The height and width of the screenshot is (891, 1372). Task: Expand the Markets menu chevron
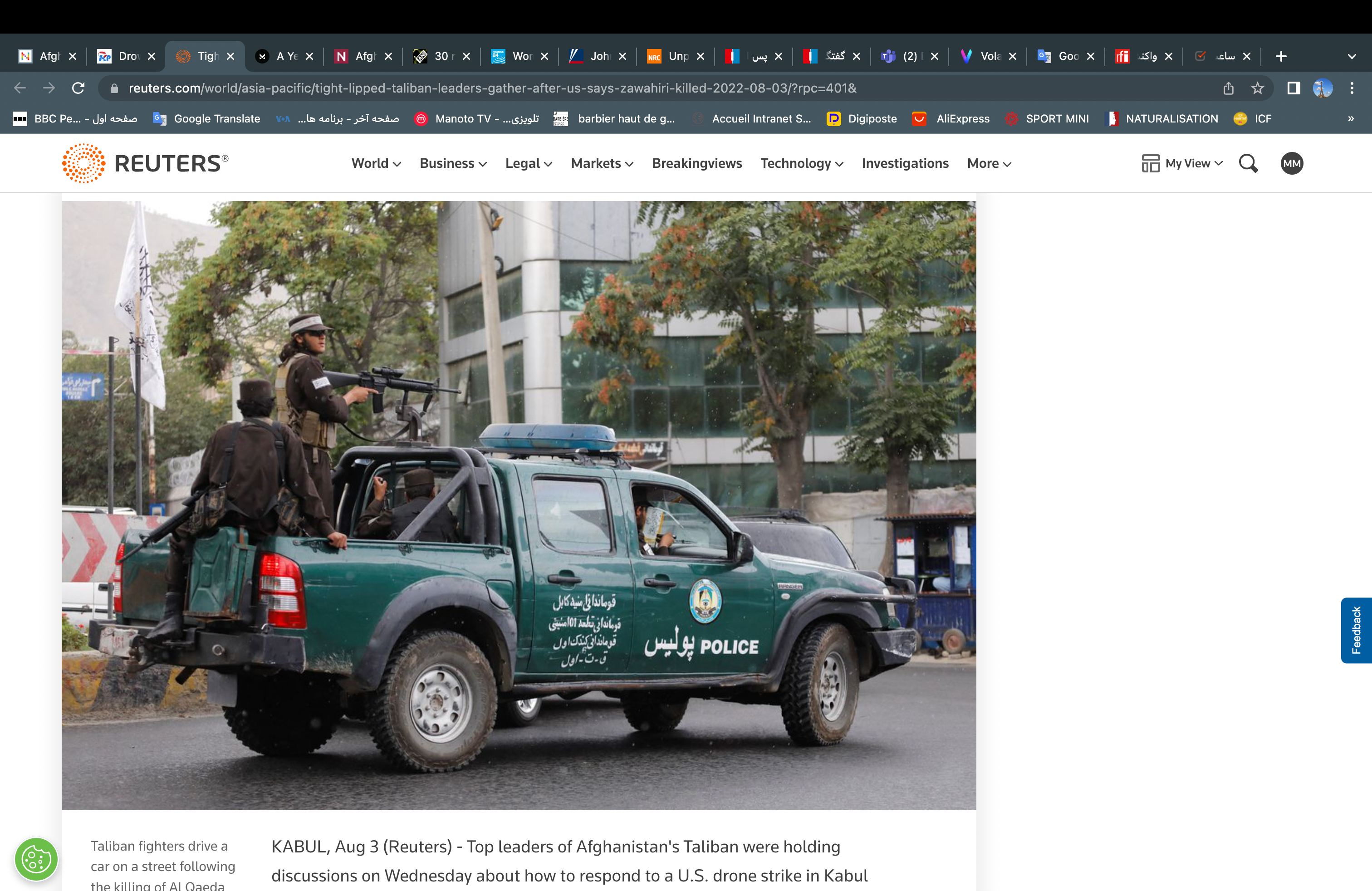click(x=629, y=164)
